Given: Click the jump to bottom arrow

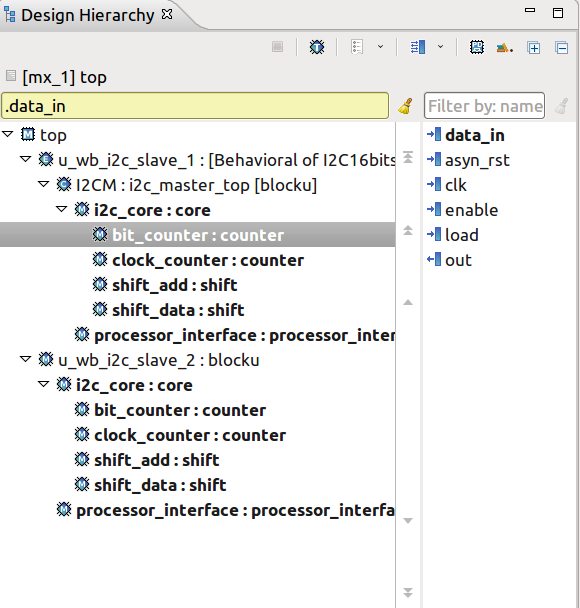Looking at the screenshot, I should point(408,592).
